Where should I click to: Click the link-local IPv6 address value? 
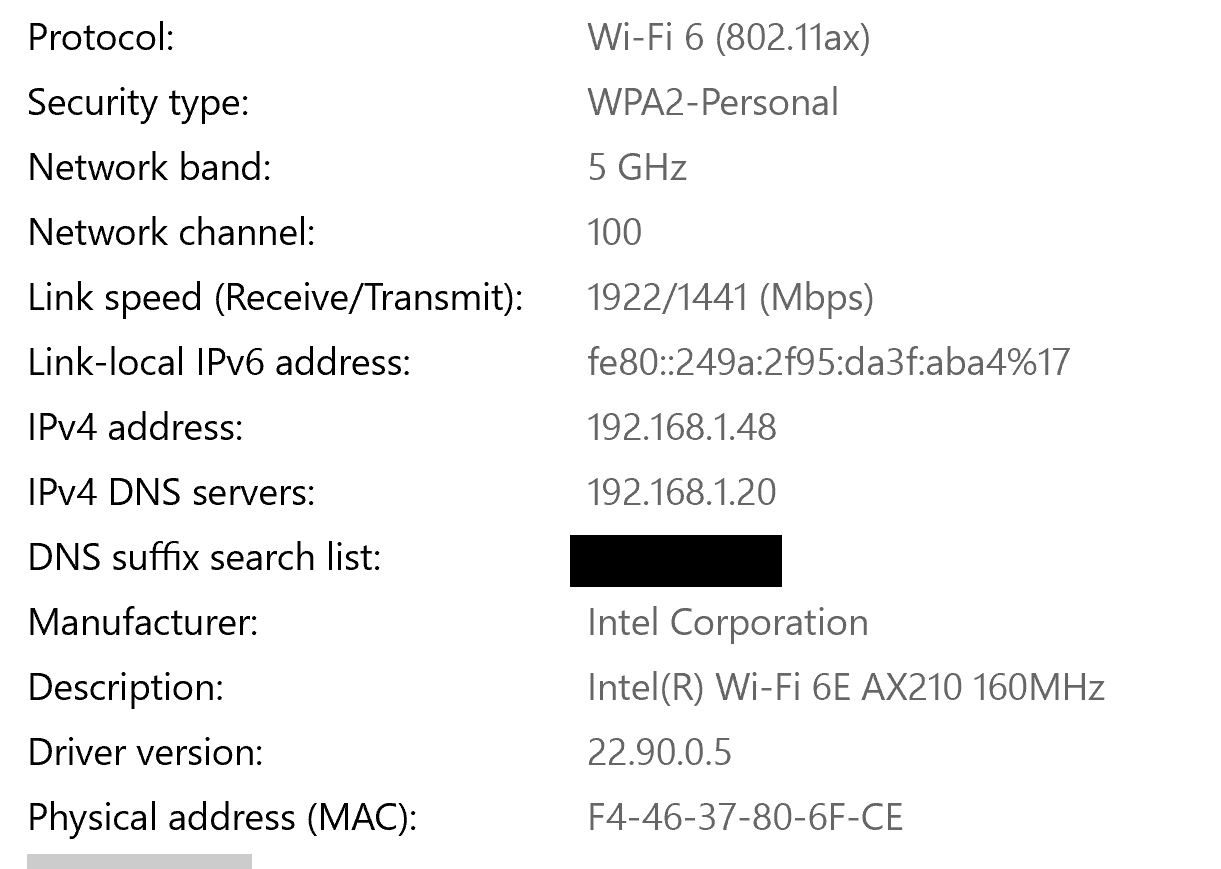[828, 362]
